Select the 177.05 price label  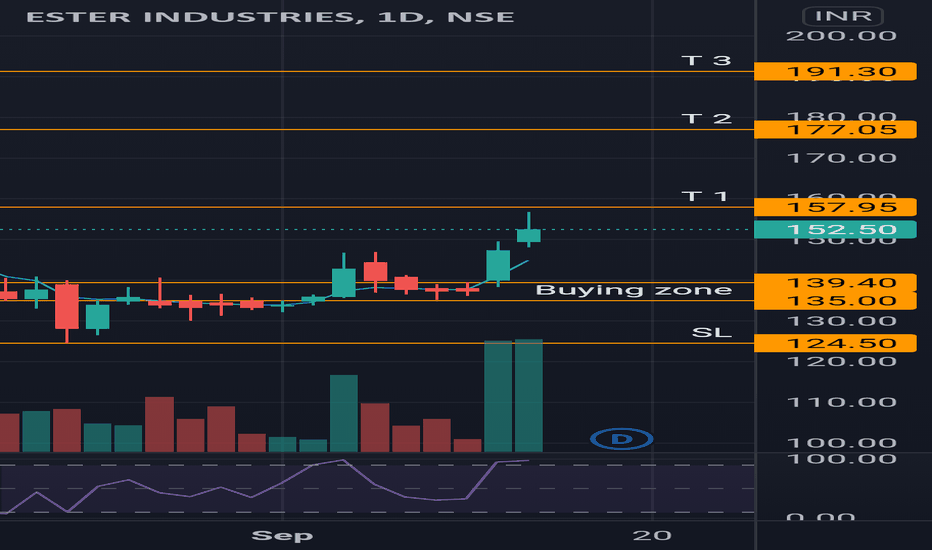click(x=835, y=130)
